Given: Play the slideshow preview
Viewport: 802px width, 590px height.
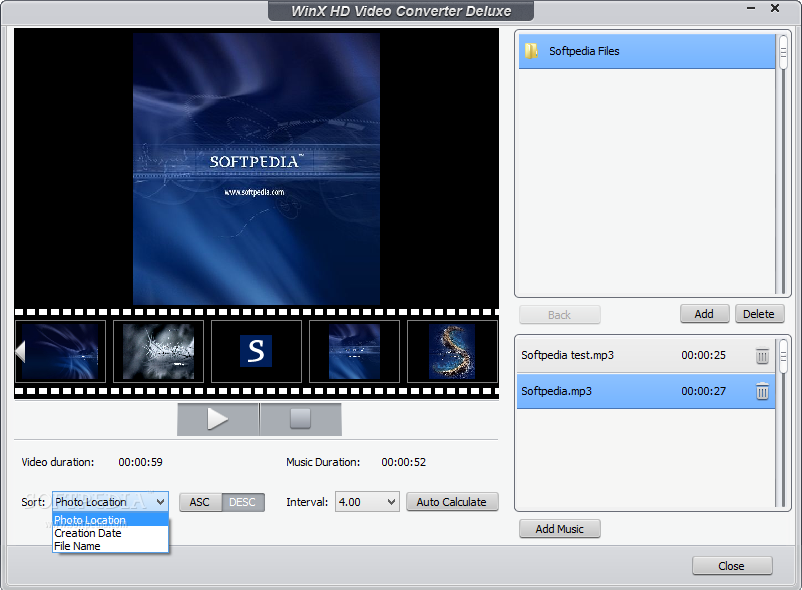Looking at the screenshot, I should coord(218,419).
